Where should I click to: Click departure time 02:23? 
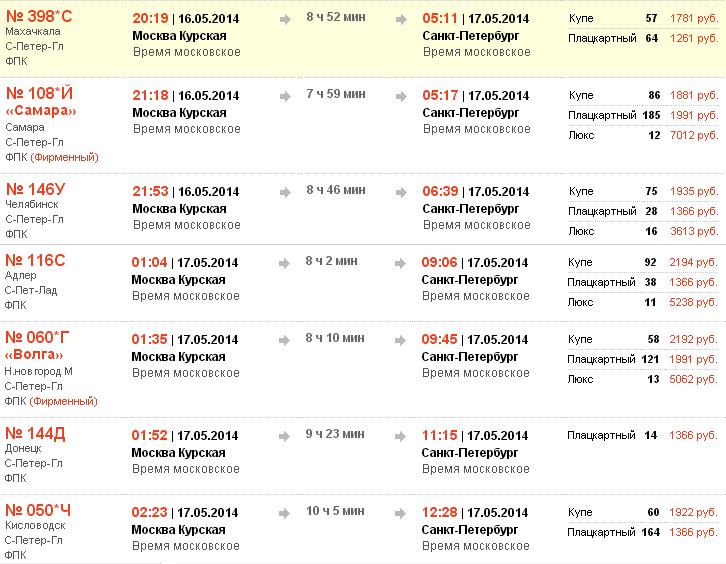(x=150, y=513)
